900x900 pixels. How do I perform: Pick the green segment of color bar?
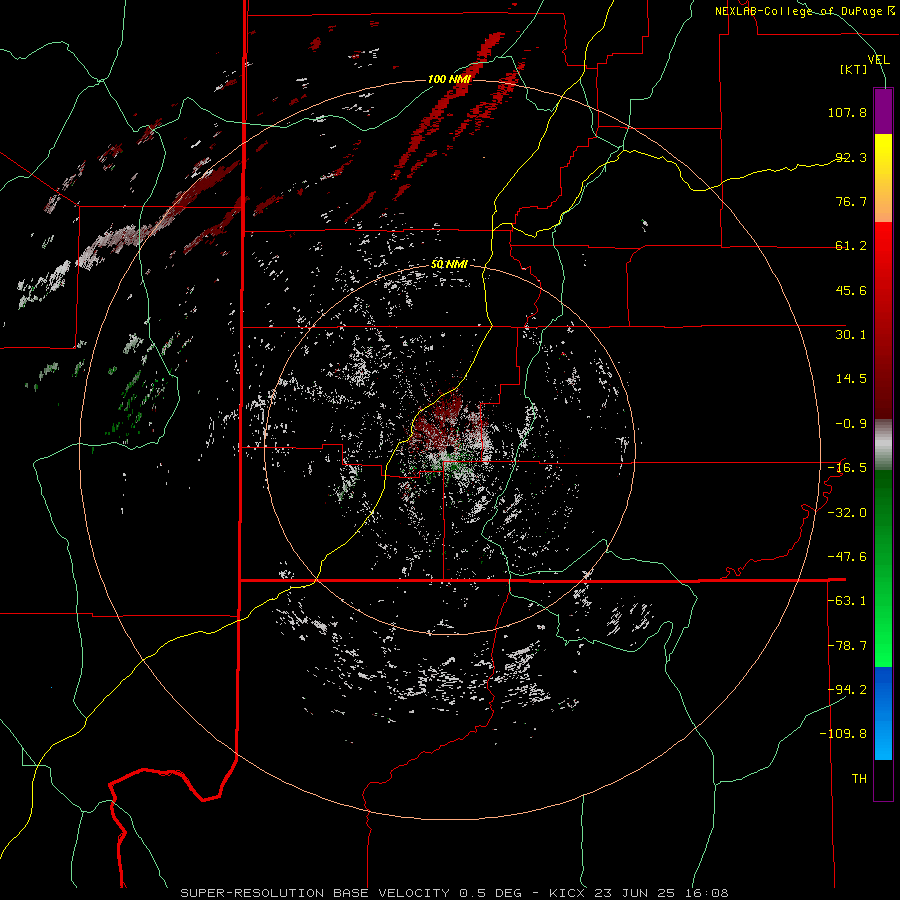click(883, 568)
